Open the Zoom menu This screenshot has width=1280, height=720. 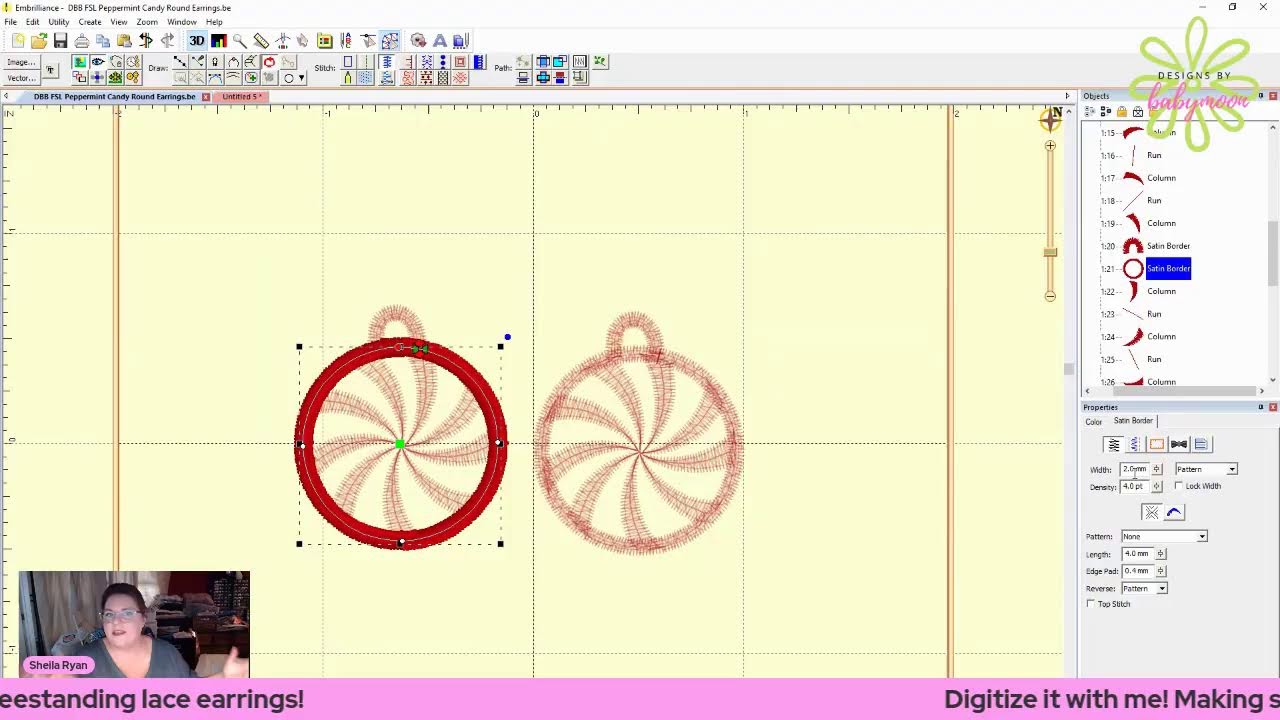(x=147, y=22)
